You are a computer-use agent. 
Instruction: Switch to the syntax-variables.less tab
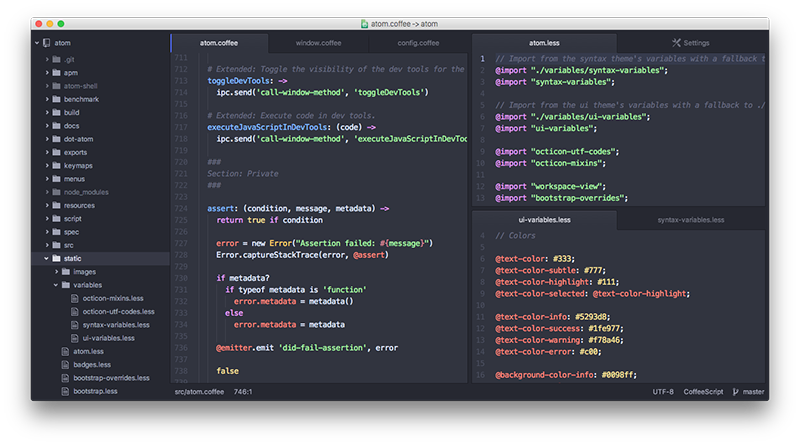690,220
